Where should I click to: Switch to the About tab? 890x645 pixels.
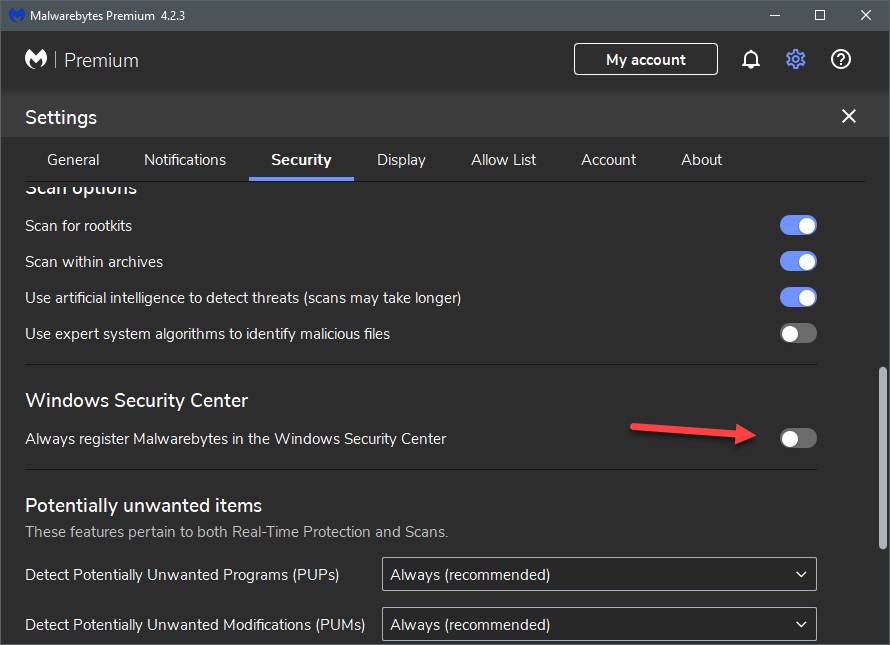(x=702, y=160)
